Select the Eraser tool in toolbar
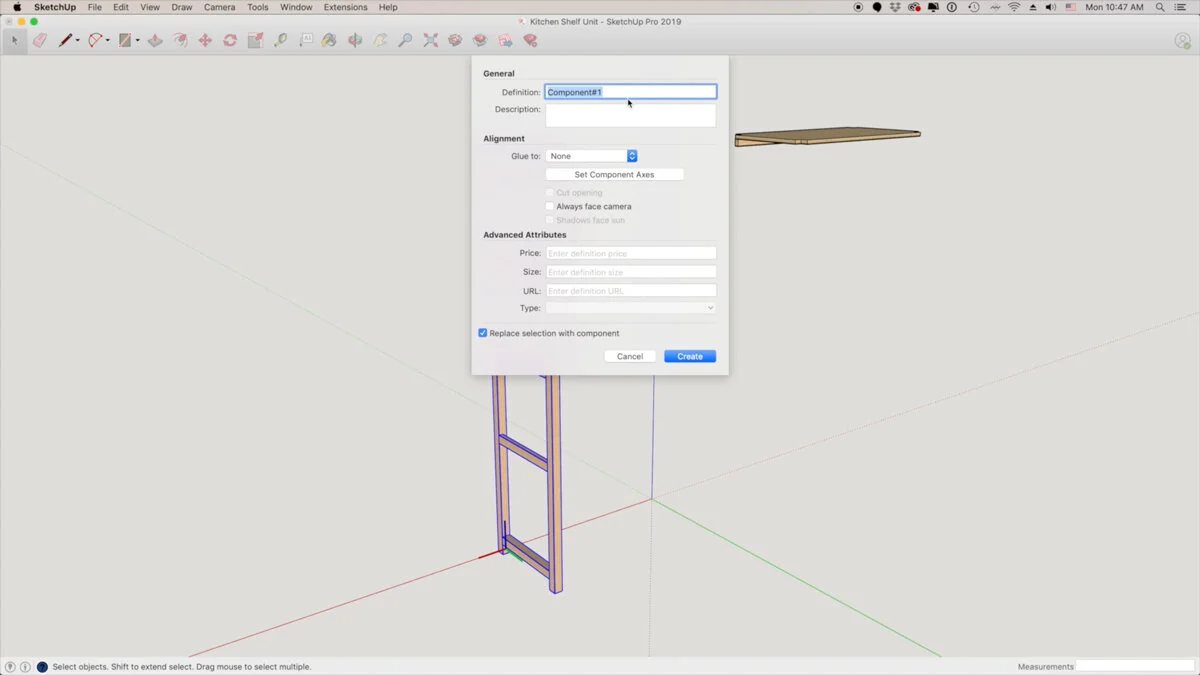The height and width of the screenshot is (675, 1200). coord(40,41)
